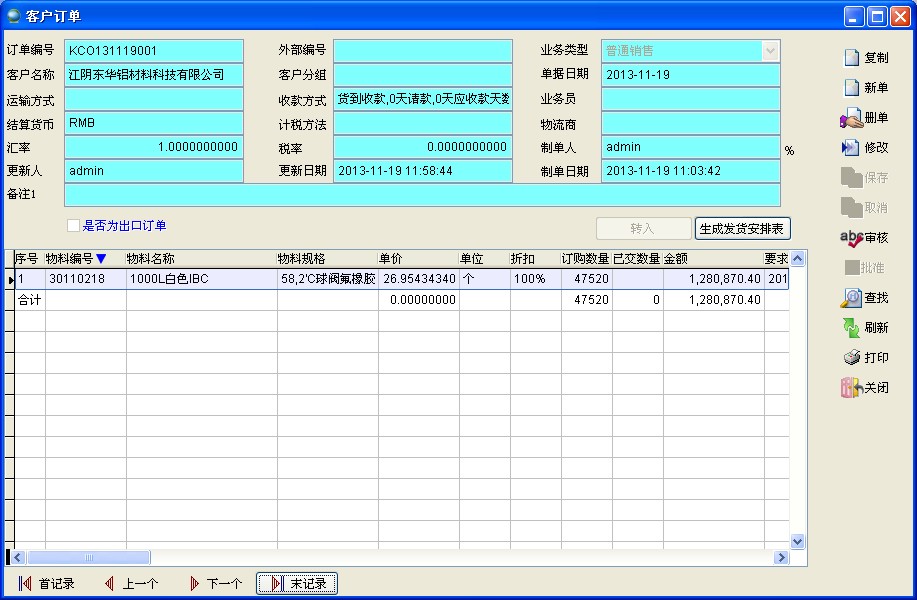Click the 备注1 remarks input field
This screenshot has width=917, height=600.
422,195
